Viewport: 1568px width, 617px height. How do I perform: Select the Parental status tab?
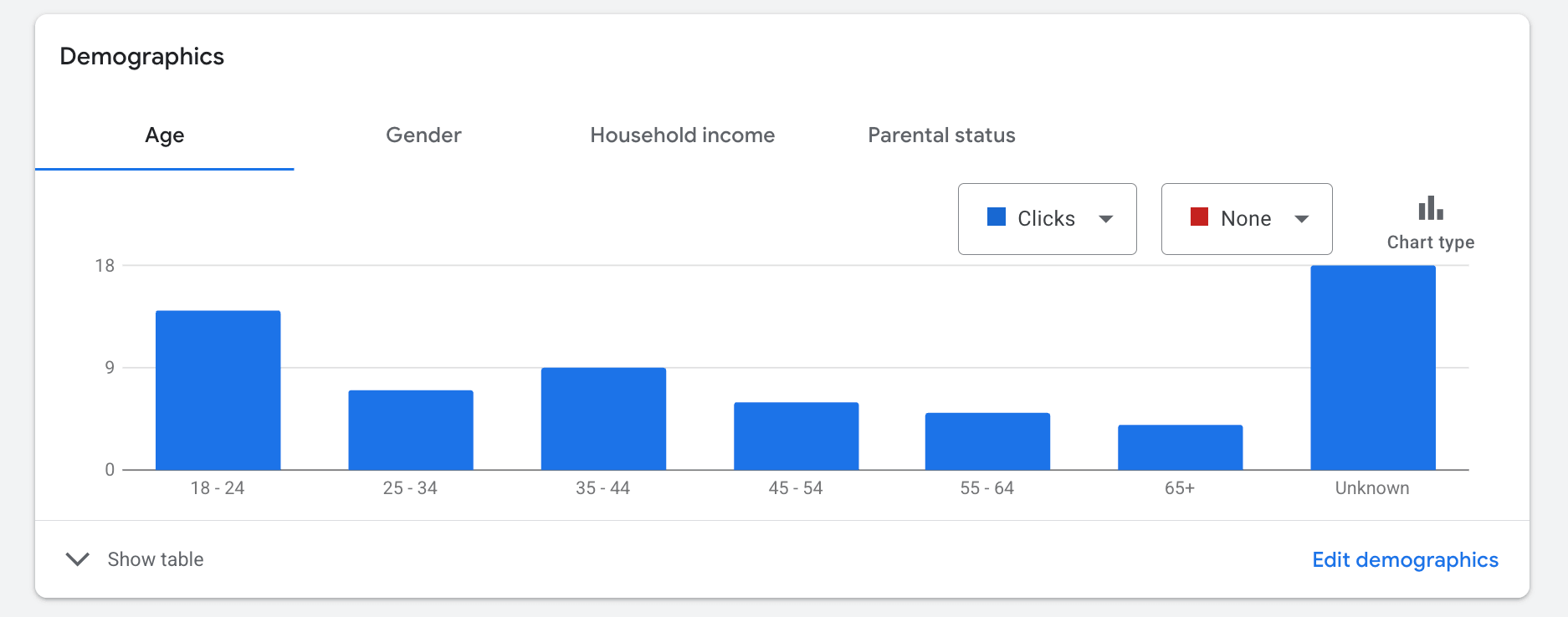click(x=940, y=135)
